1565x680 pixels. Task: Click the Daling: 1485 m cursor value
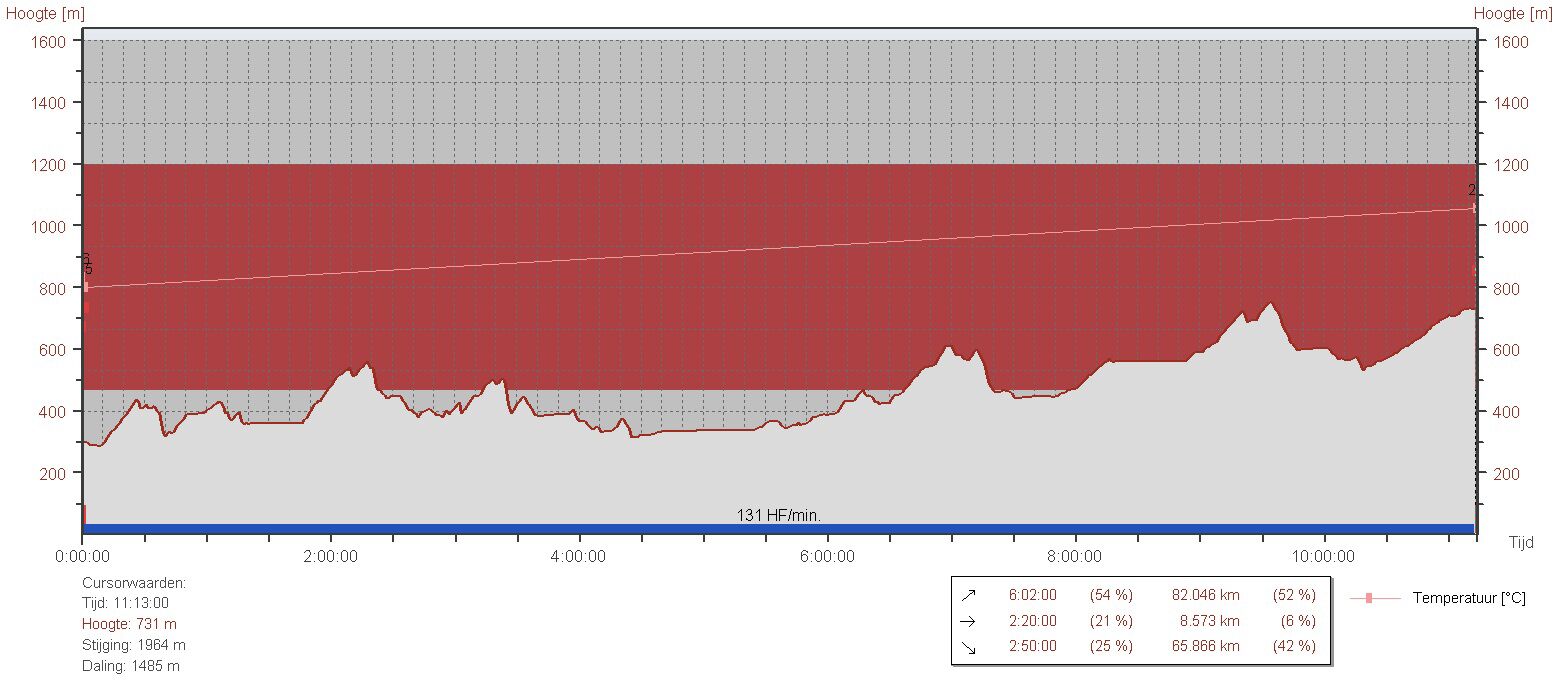(130, 666)
